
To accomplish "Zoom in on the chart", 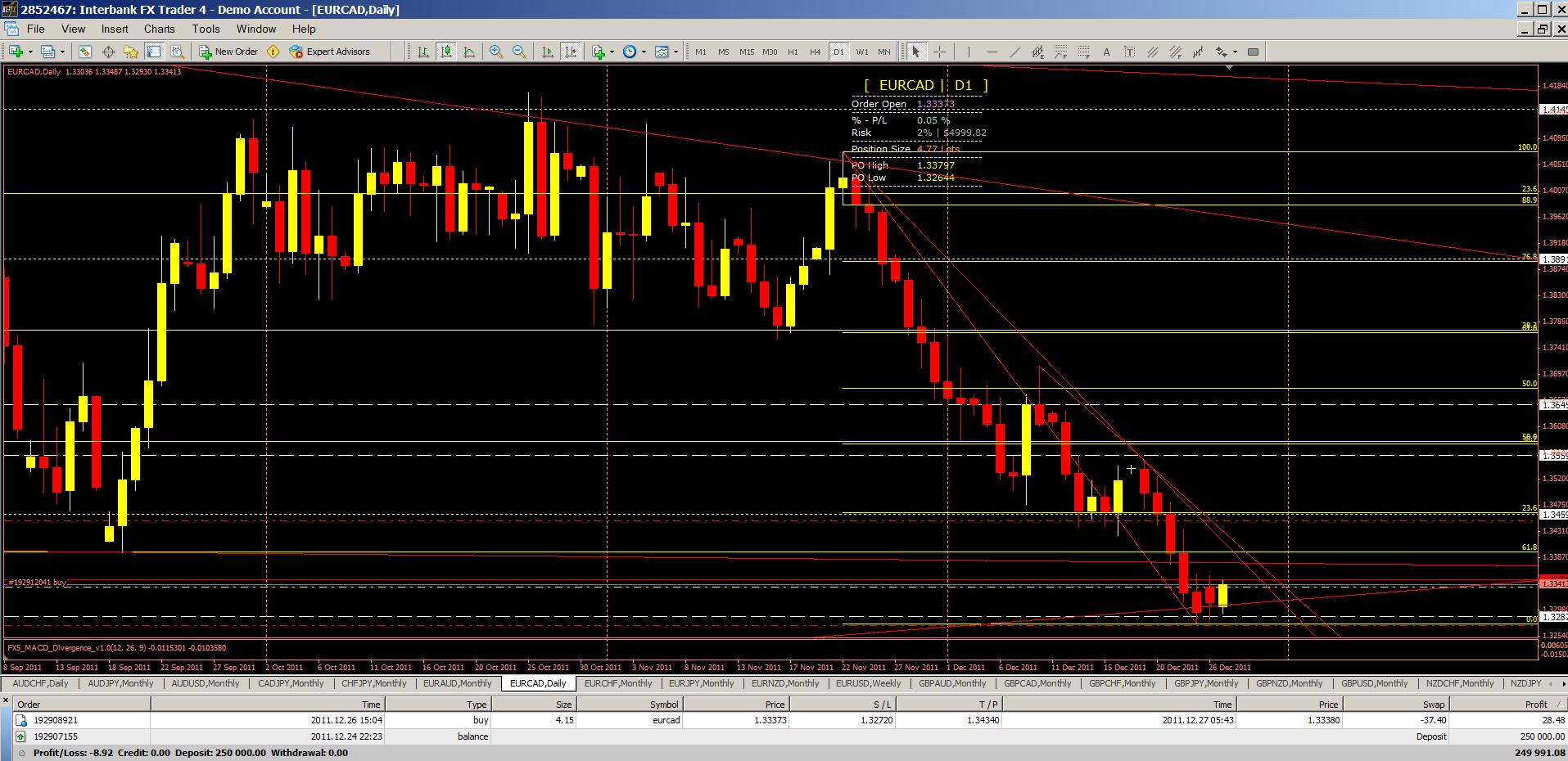I will point(496,52).
